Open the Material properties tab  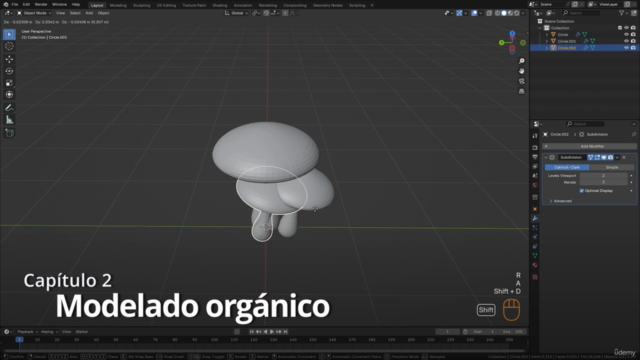click(x=535, y=265)
